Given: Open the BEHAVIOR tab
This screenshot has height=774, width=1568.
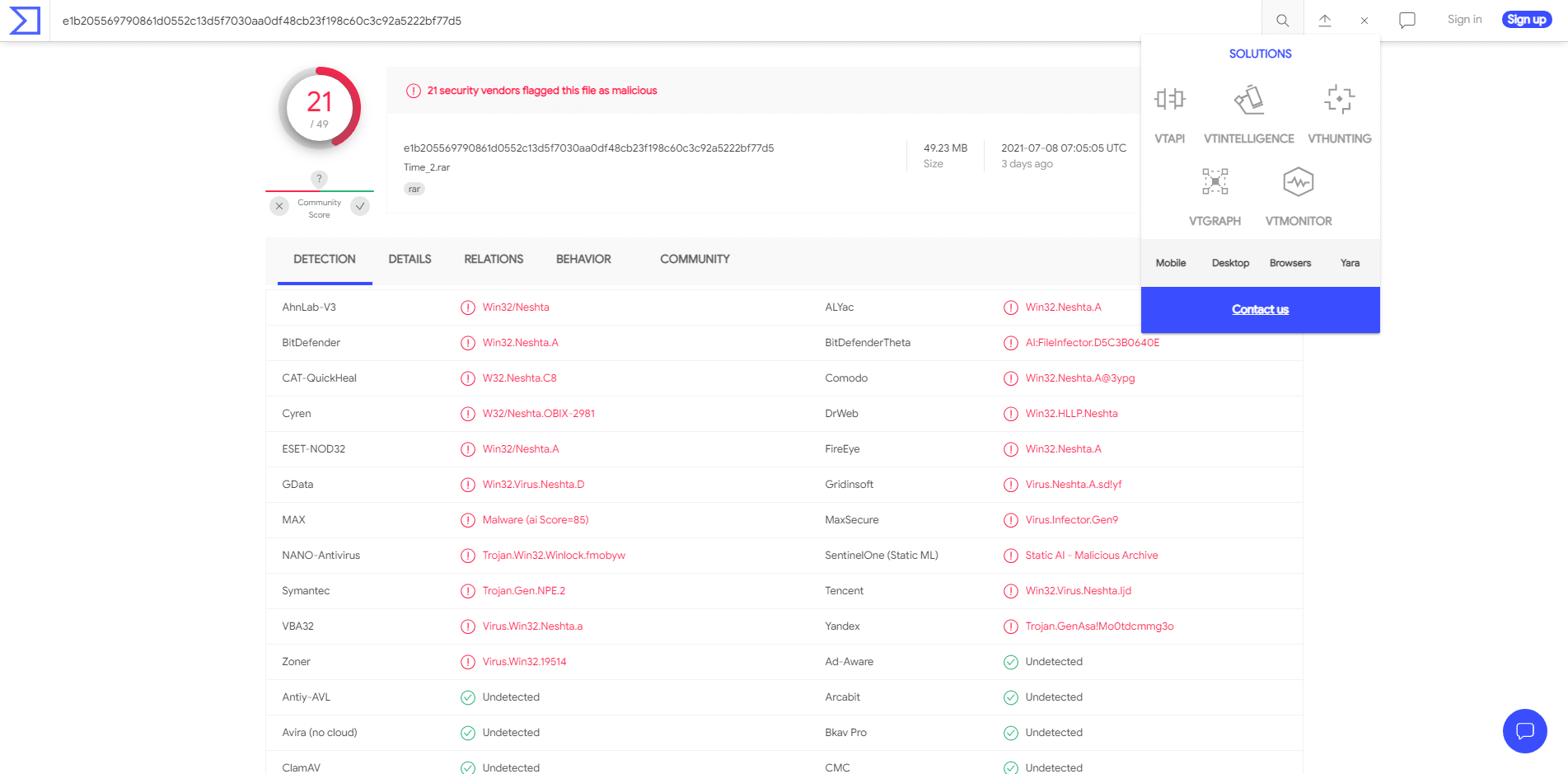Looking at the screenshot, I should [x=583, y=259].
